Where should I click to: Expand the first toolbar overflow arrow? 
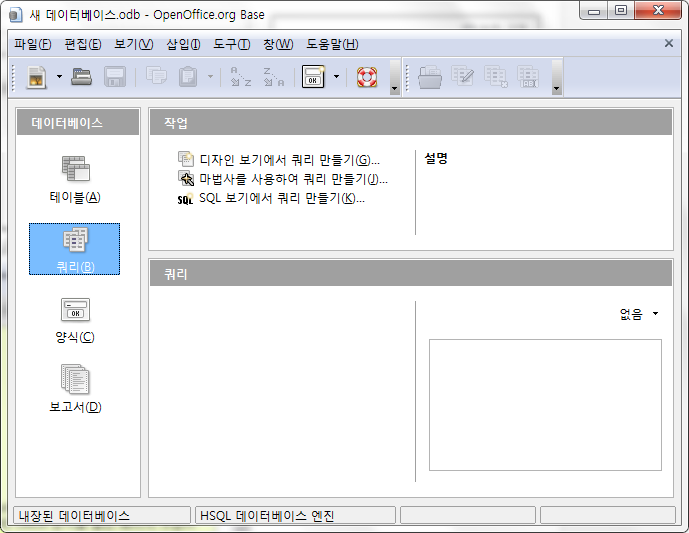click(x=395, y=76)
